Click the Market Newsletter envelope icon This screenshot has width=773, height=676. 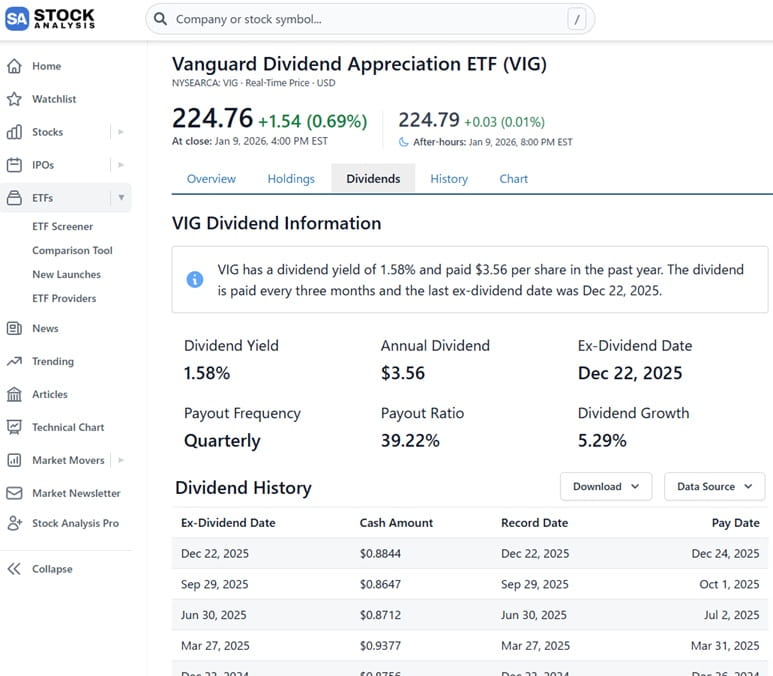tap(14, 493)
